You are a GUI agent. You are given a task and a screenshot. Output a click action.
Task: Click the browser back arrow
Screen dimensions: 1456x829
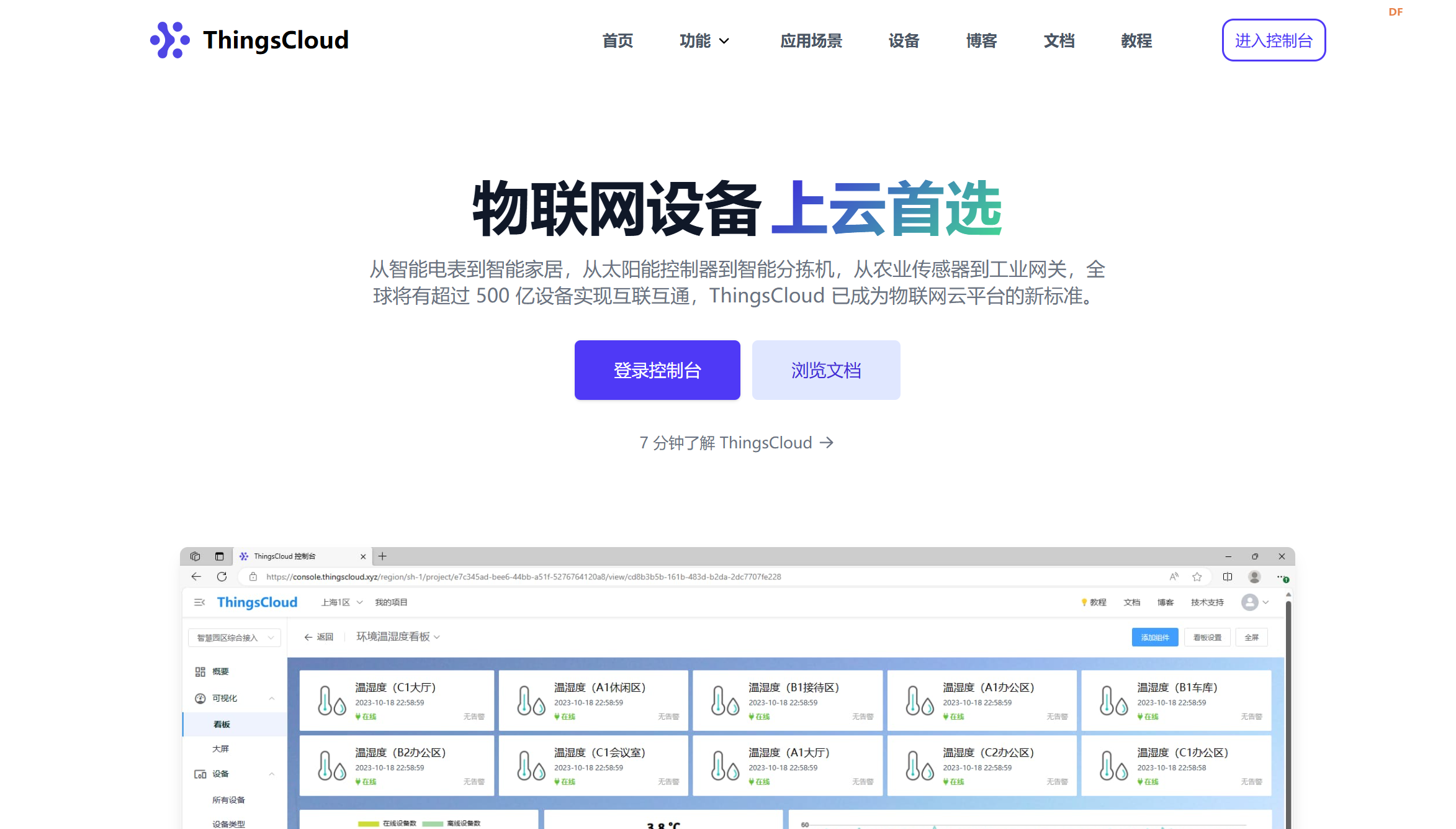click(196, 577)
